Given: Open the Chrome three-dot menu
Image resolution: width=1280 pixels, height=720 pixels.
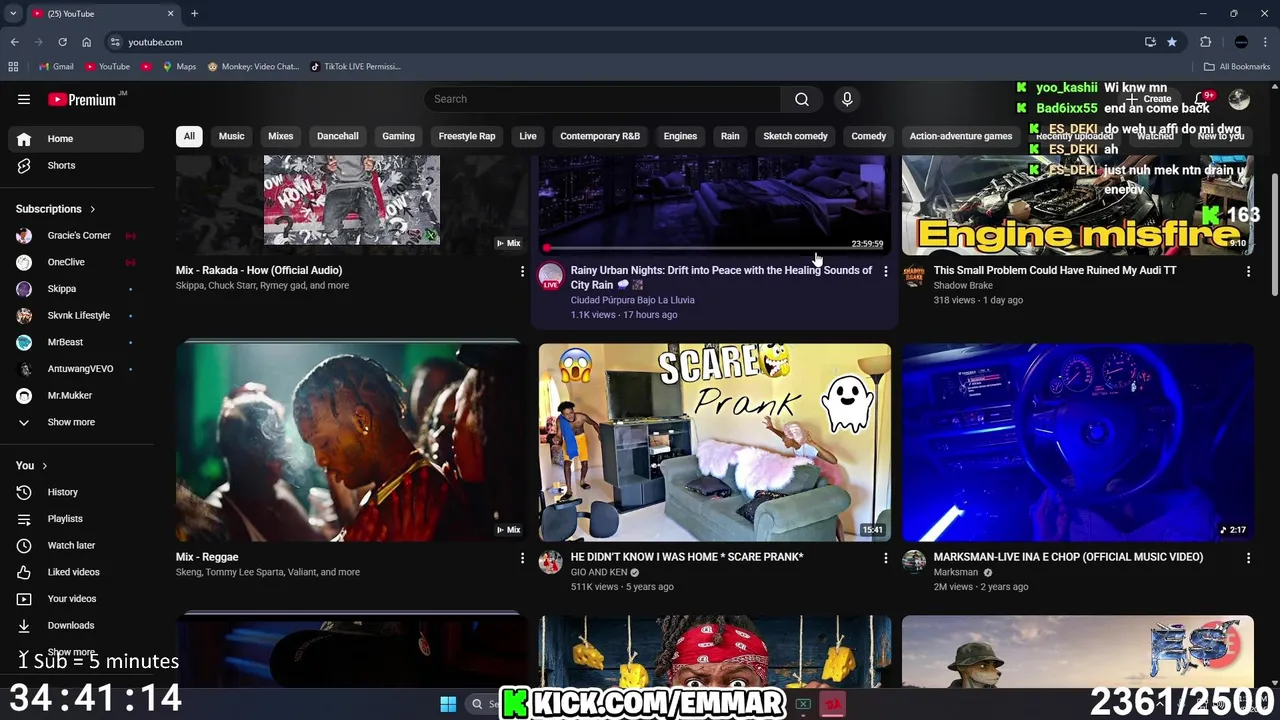Looking at the screenshot, I should click(x=1266, y=42).
